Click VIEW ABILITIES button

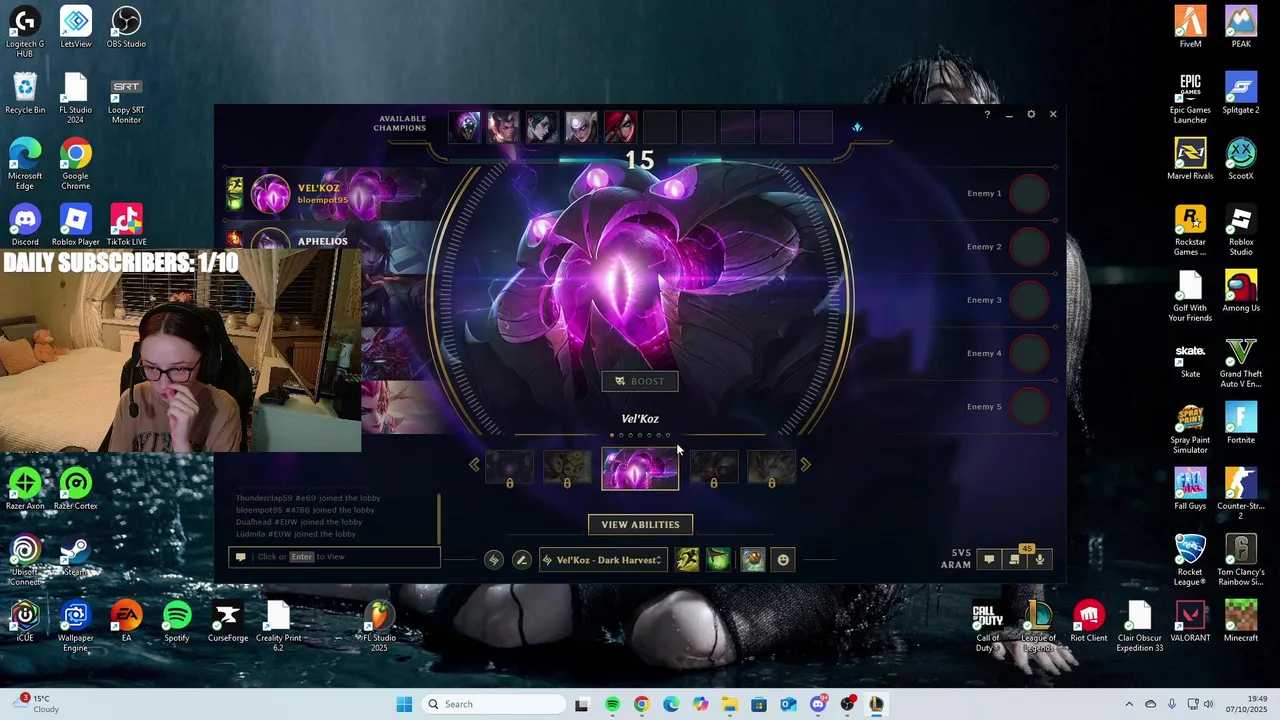point(640,525)
